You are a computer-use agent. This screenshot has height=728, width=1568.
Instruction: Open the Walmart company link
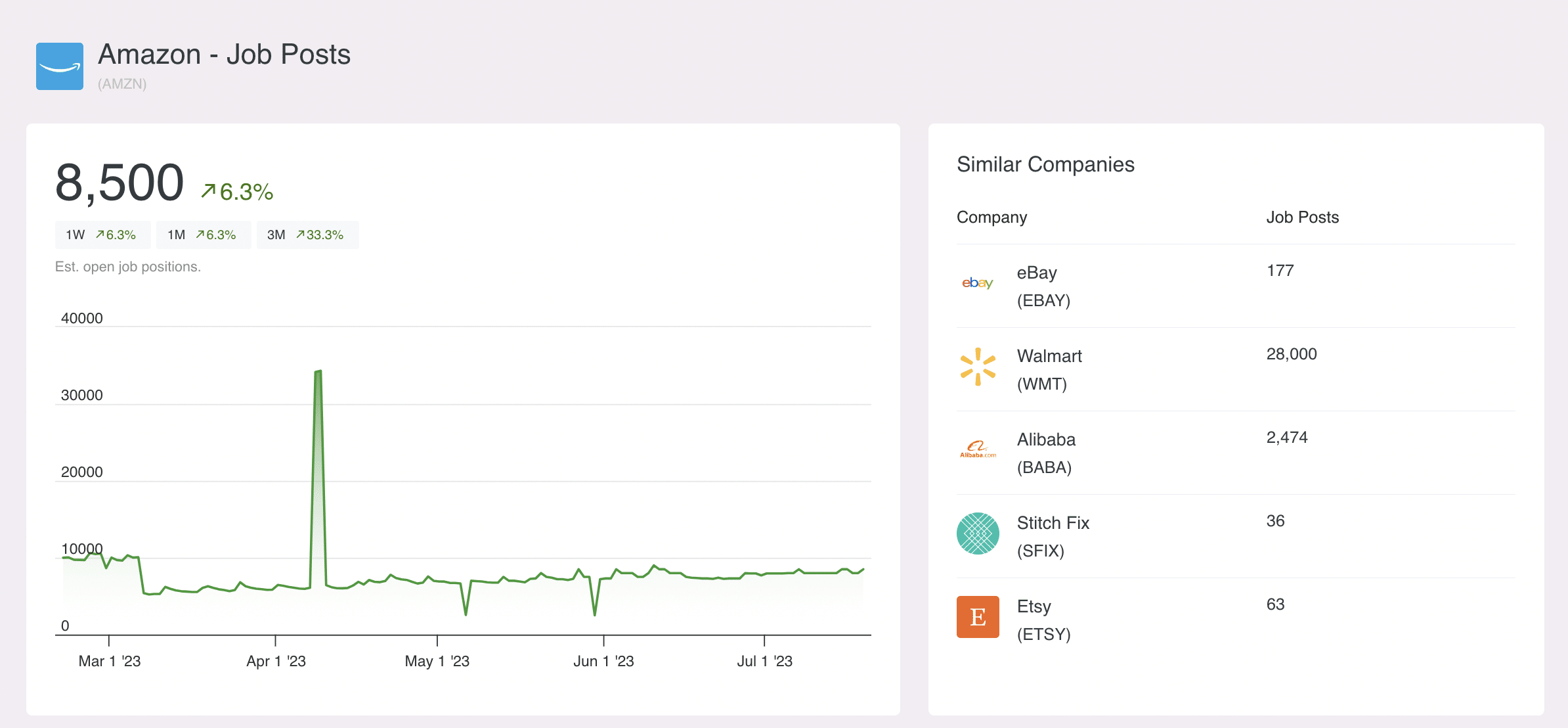[1049, 356]
